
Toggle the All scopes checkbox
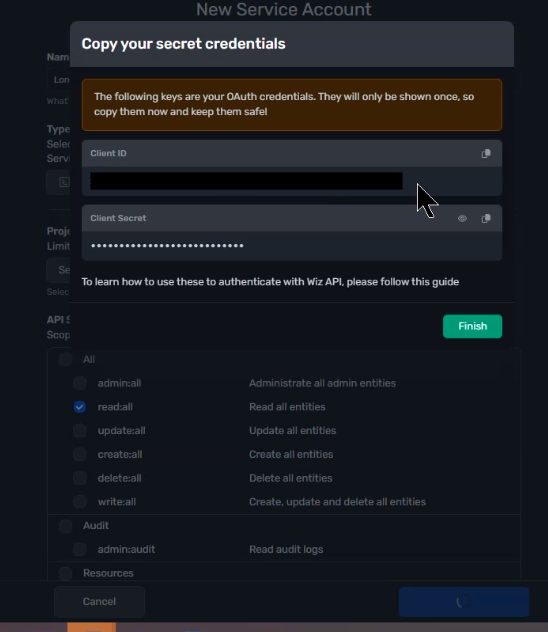[65, 359]
